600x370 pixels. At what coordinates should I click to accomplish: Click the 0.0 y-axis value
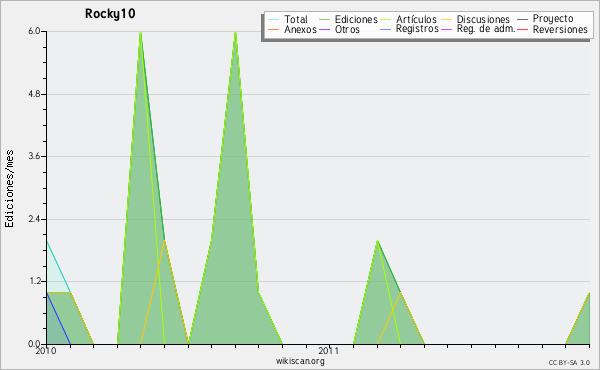(x=34, y=344)
